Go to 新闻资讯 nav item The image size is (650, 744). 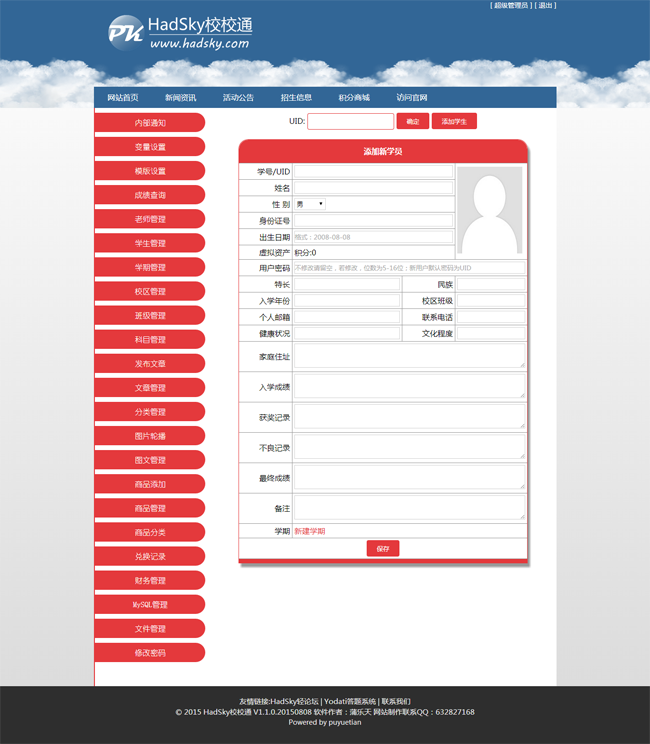pyautogui.click(x=180, y=97)
